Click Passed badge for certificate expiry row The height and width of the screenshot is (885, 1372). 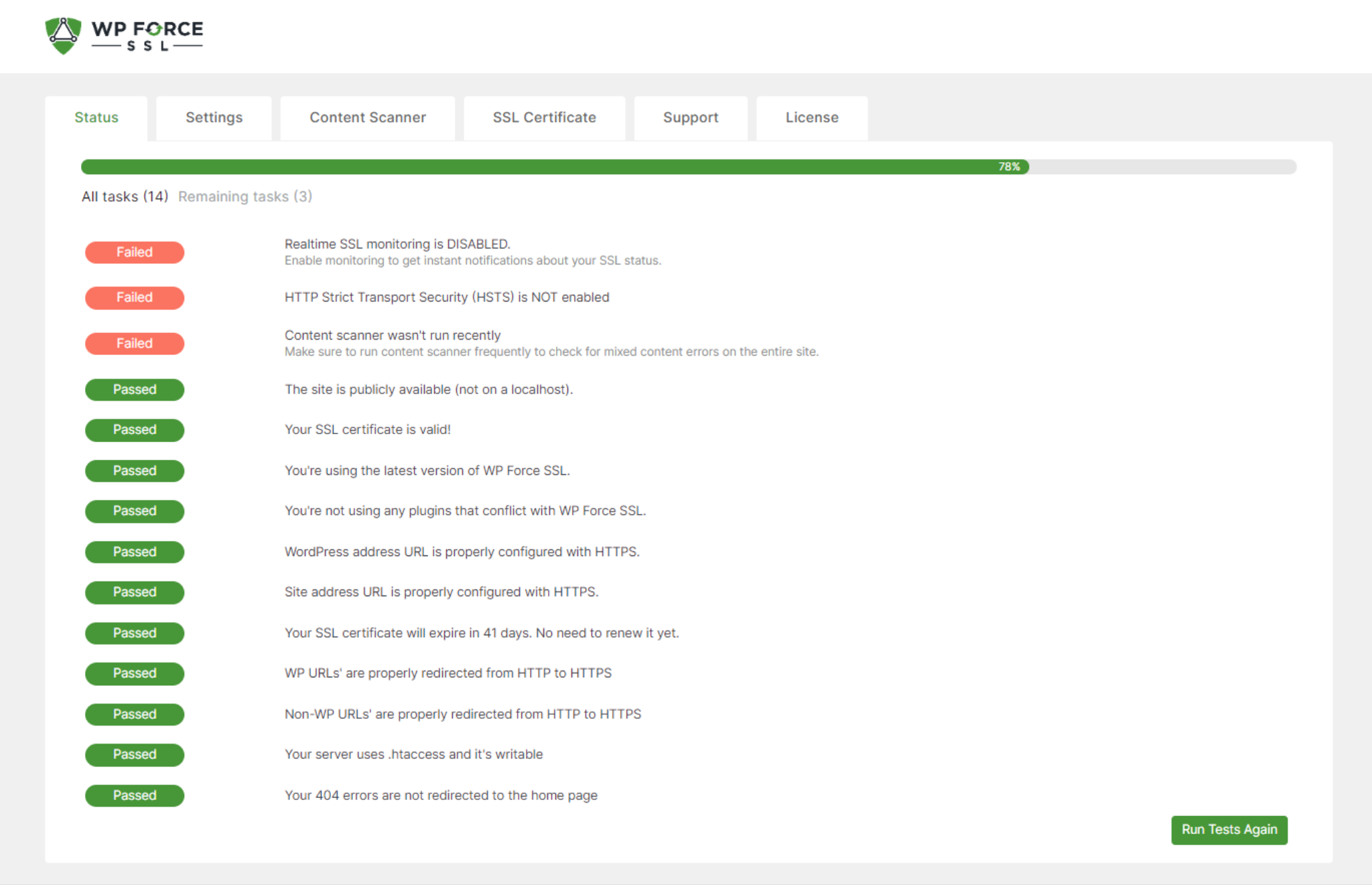(135, 633)
